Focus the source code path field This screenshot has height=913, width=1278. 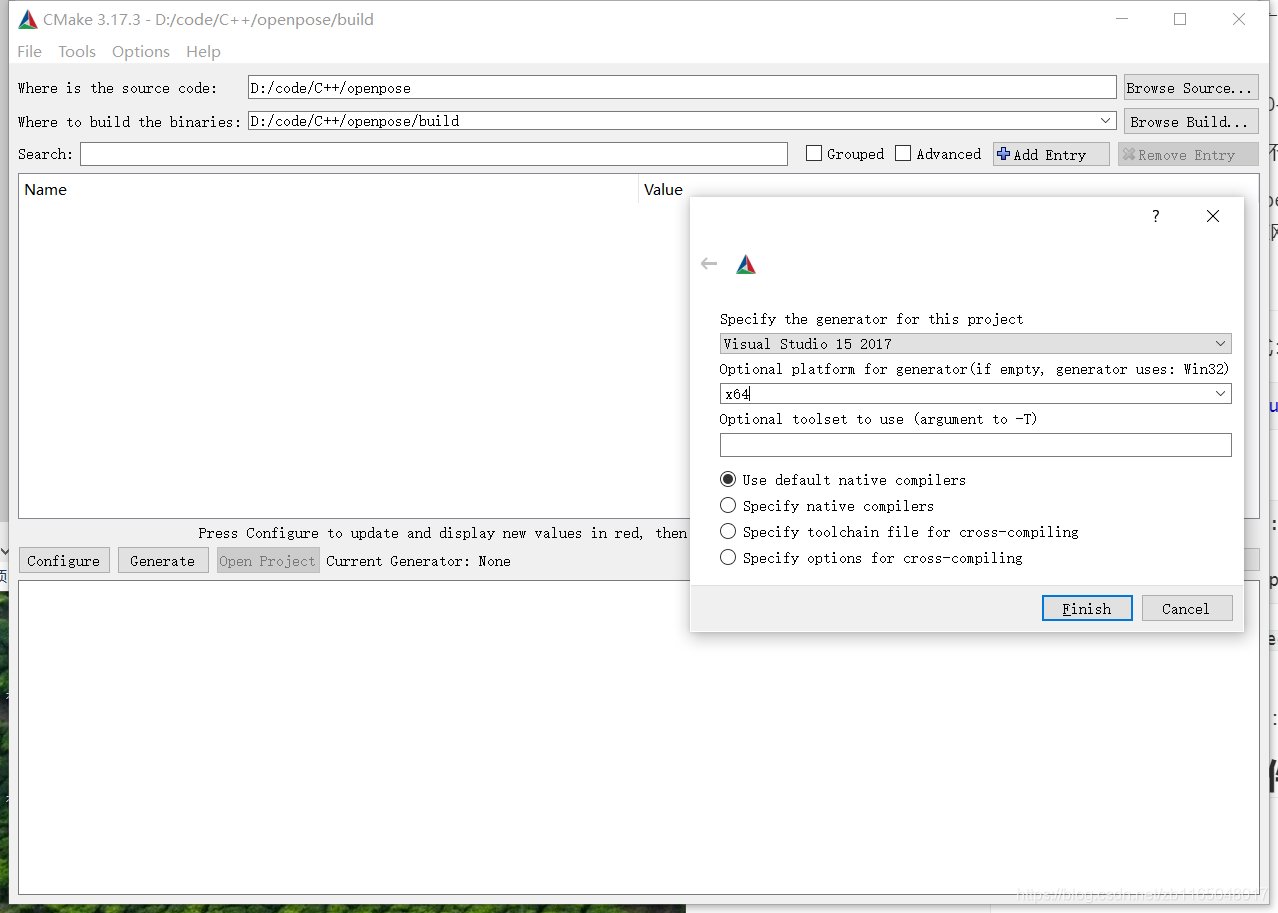pyautogui.click(x=682, y=88)
